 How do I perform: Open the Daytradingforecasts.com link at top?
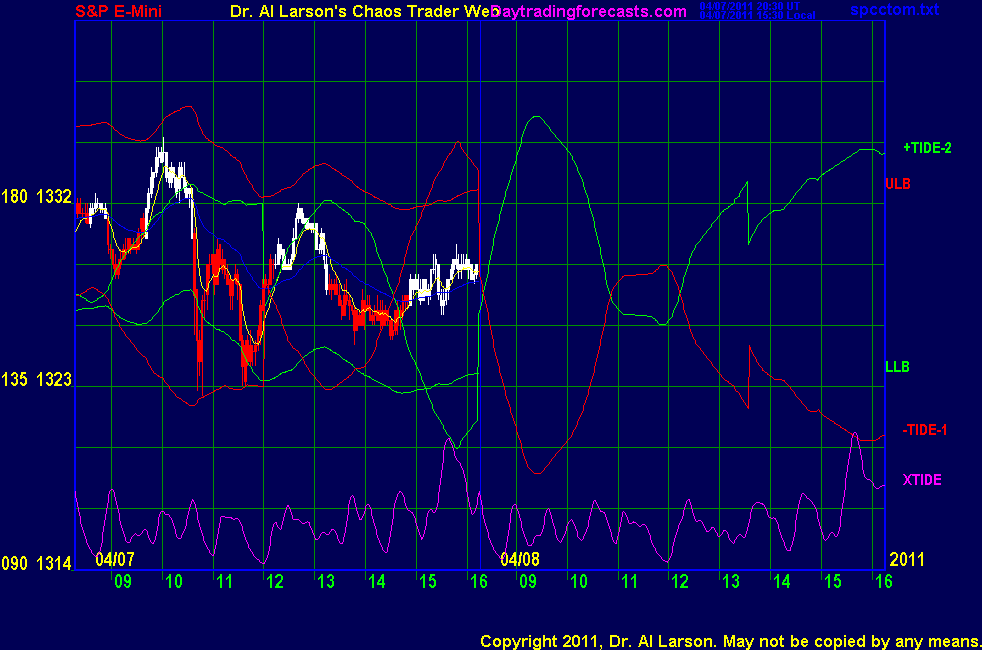point(588,12)
